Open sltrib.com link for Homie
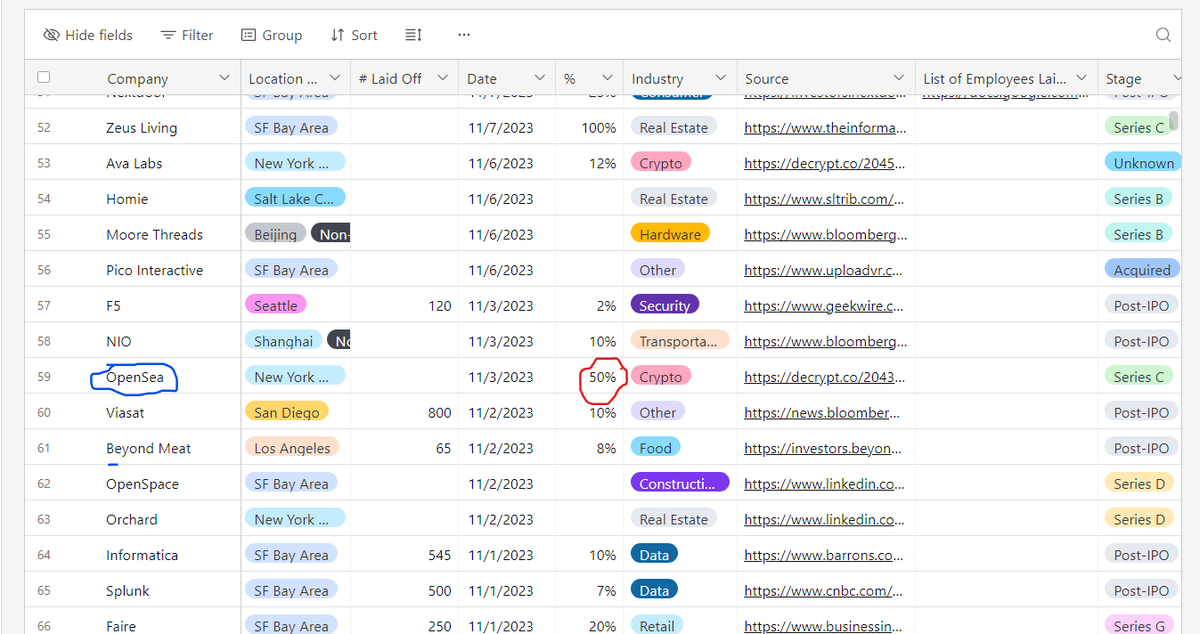Image resolution: width=1200 pixels, height=634 pixels. click(x=824, y=199)
